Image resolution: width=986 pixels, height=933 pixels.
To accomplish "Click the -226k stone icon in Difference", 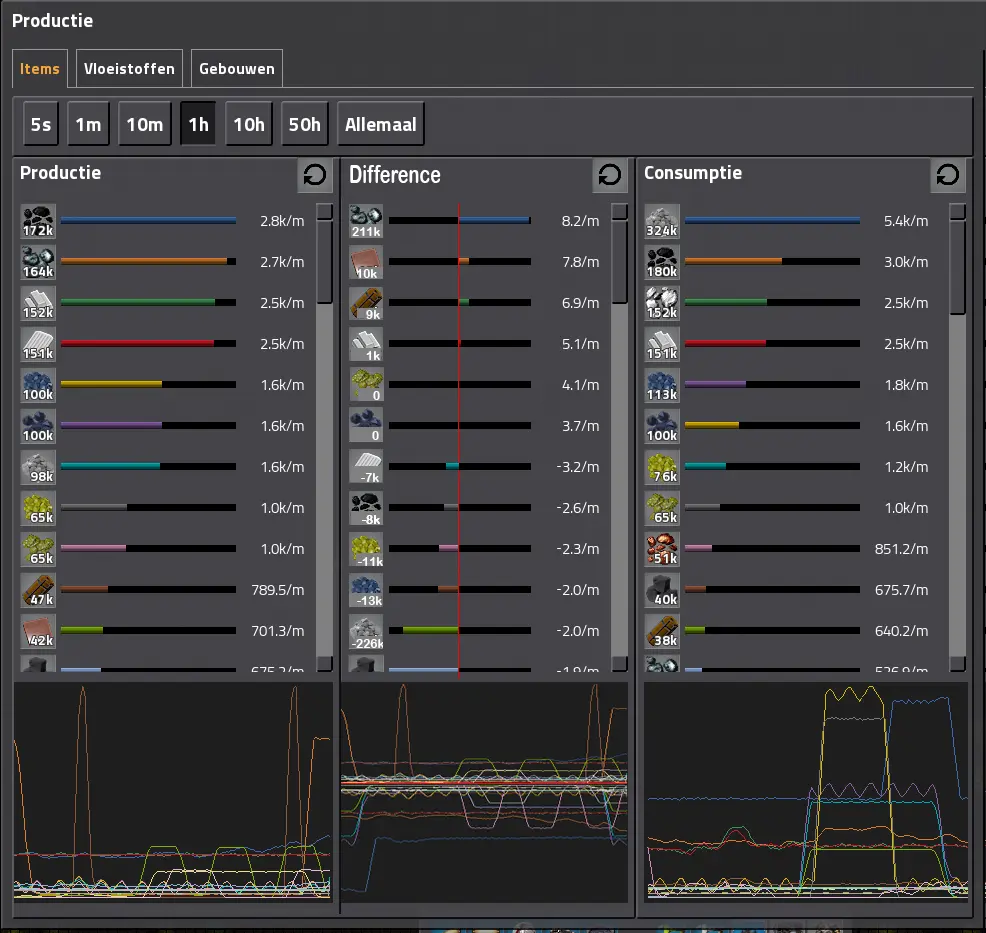I will point(366,631).
